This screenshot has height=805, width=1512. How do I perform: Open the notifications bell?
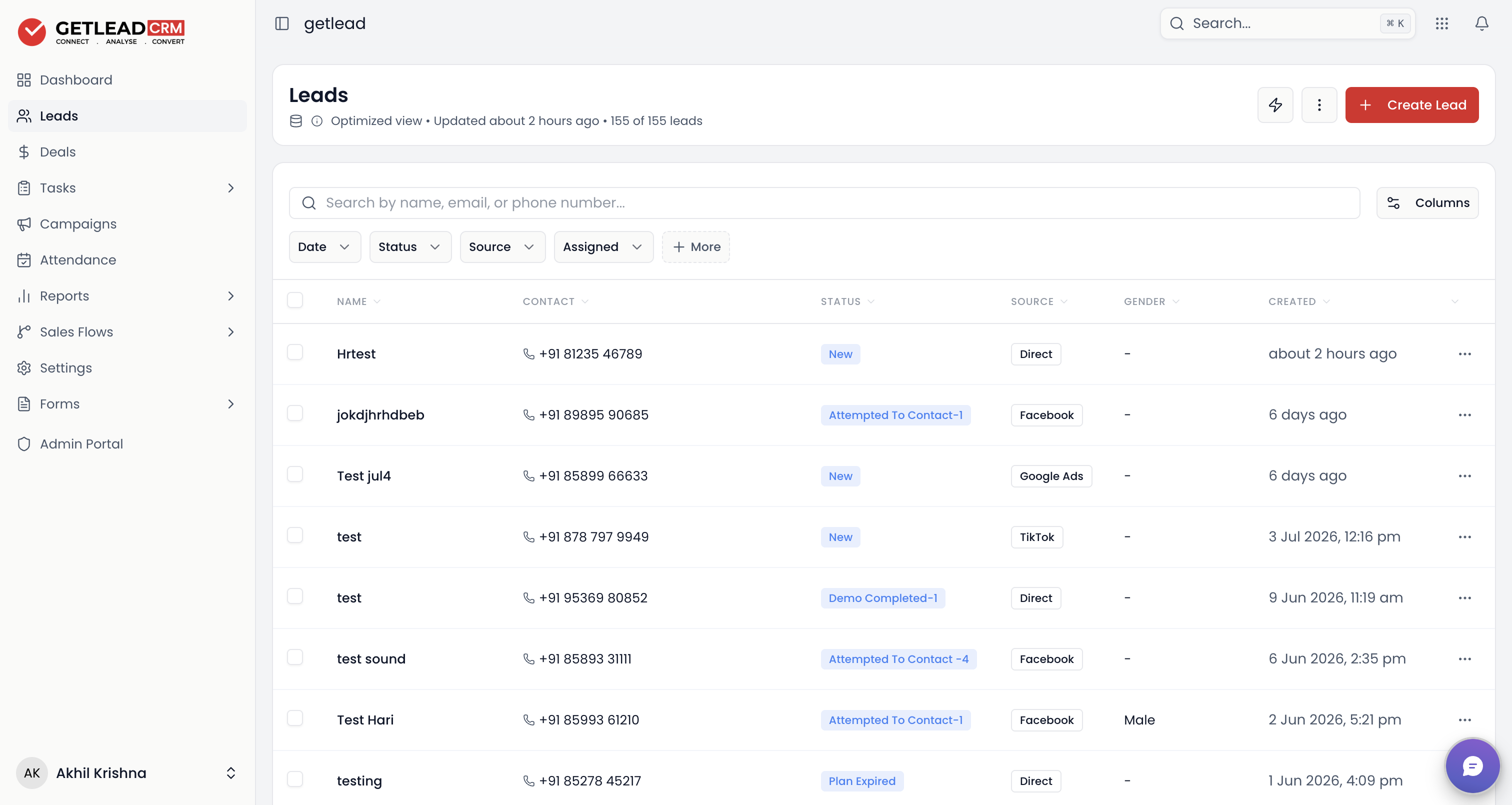tap(1481, 23)
